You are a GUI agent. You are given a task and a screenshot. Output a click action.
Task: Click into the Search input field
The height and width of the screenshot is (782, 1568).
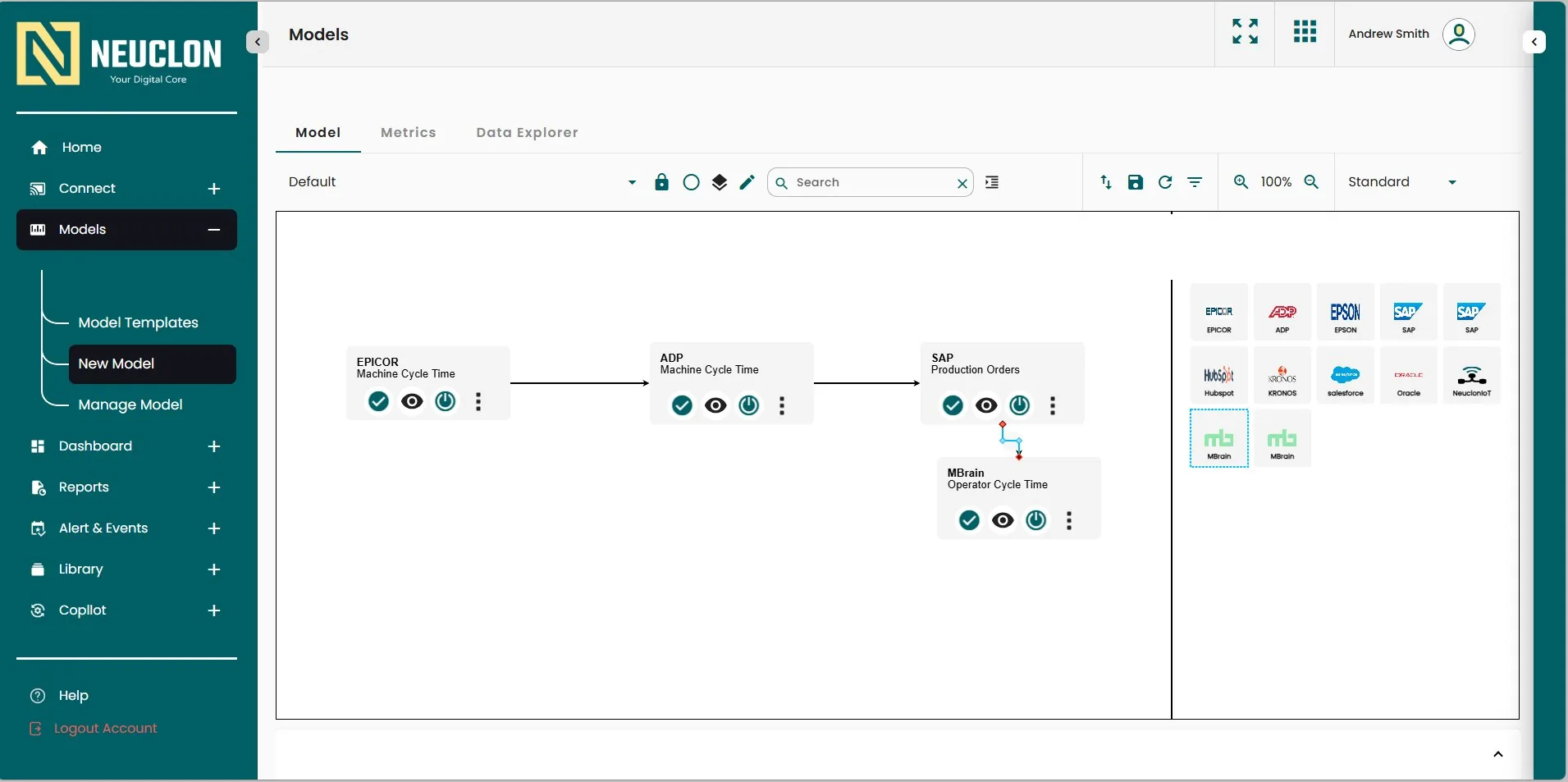pos(871,182)
